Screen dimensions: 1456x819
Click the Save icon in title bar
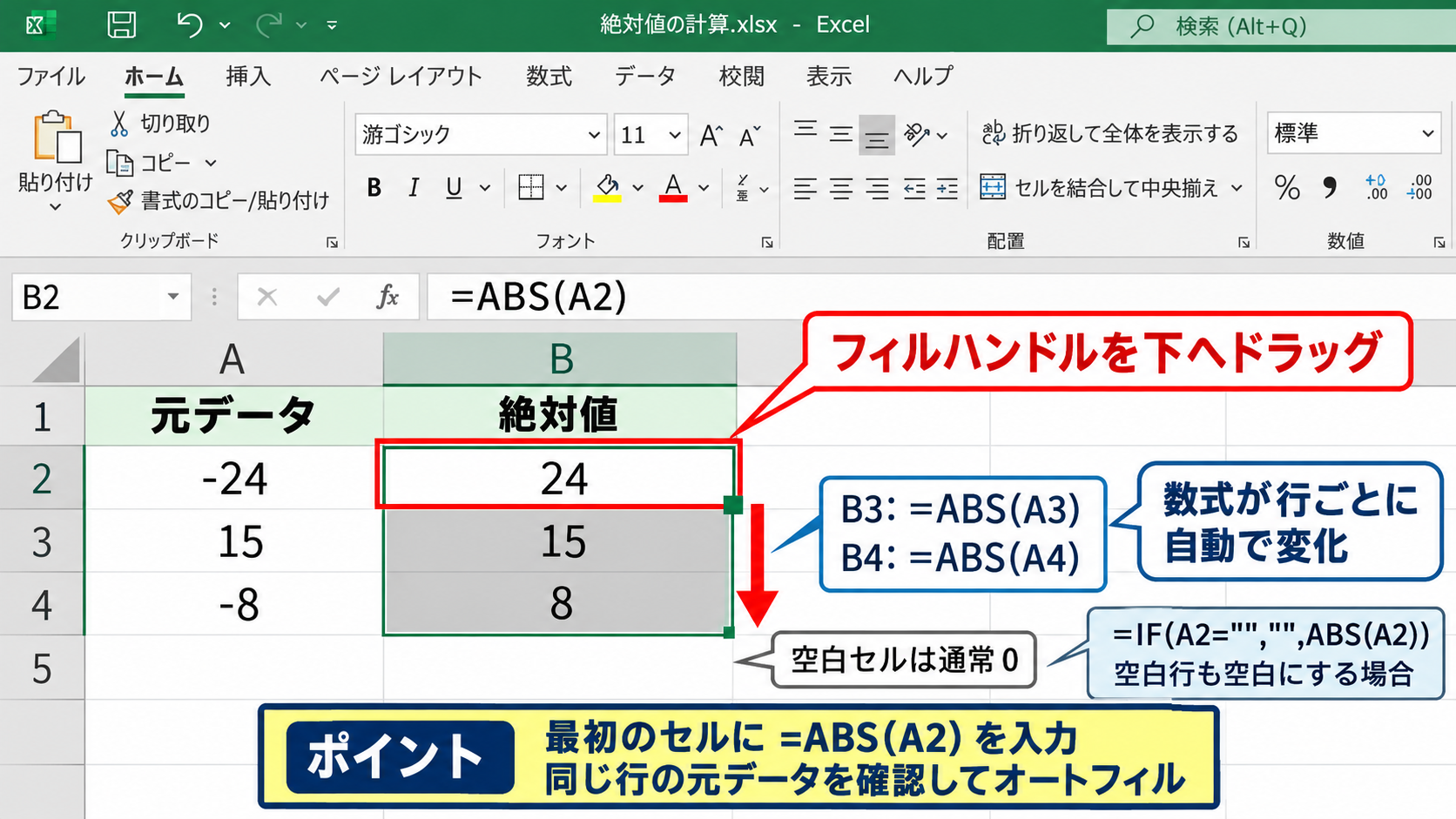pos(121,24)
